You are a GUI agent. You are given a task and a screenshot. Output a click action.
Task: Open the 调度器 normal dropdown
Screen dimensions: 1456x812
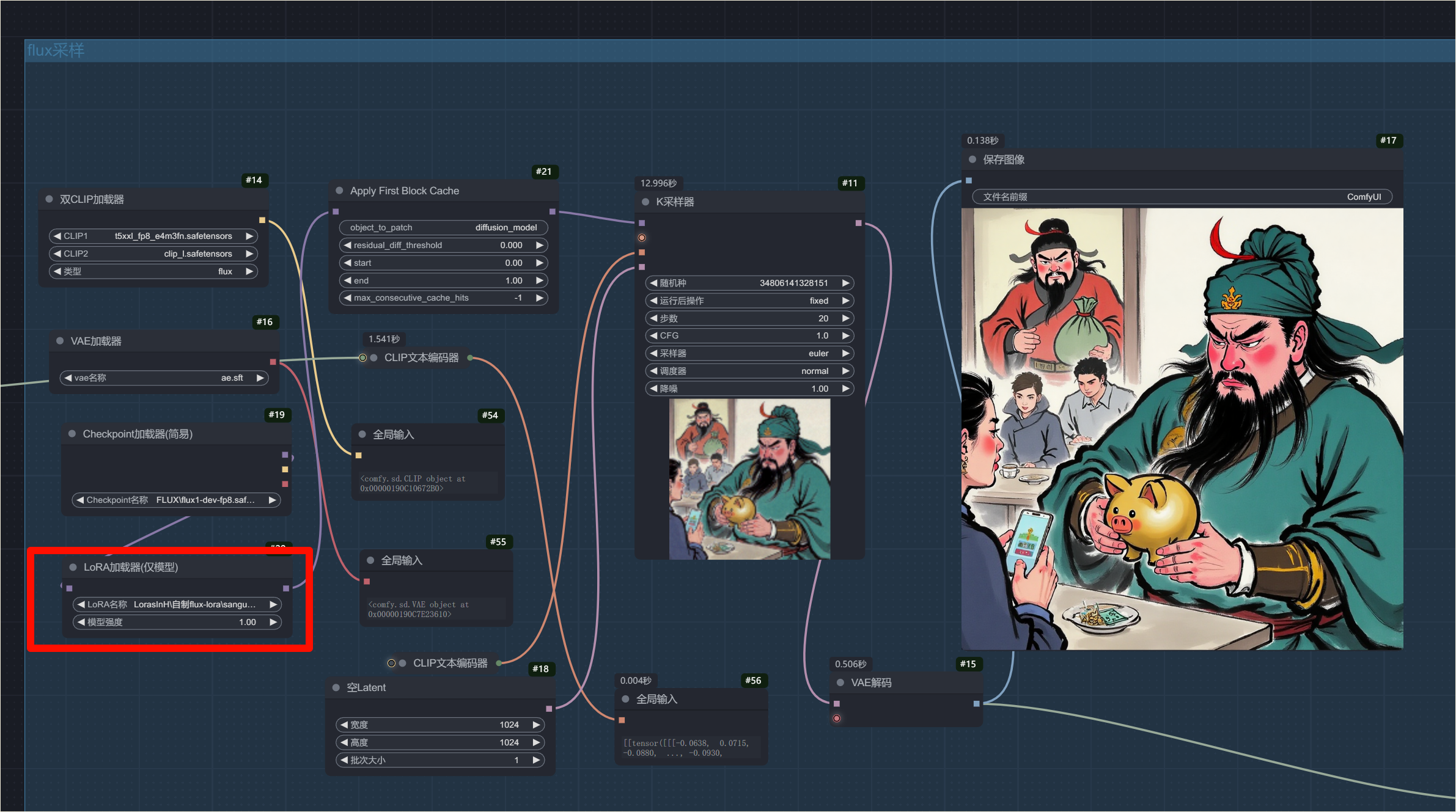pyautogui.click(x=749, y=371)
